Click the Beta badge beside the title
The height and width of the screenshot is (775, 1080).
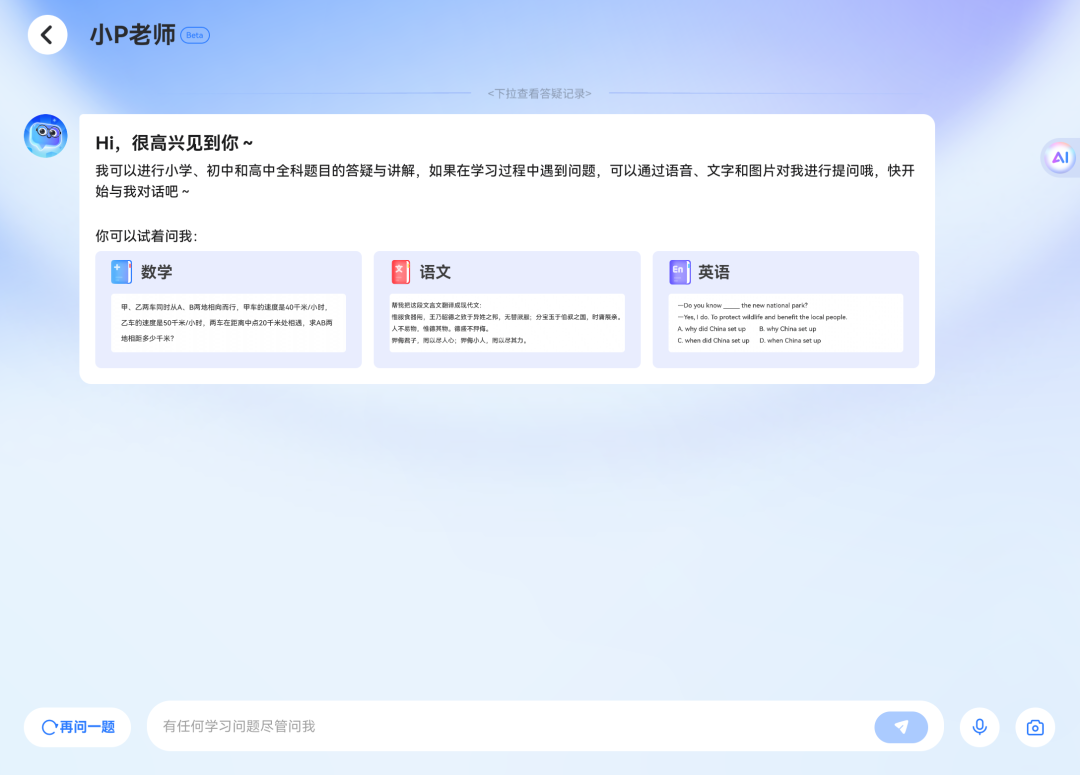click(x=194, y=34)
